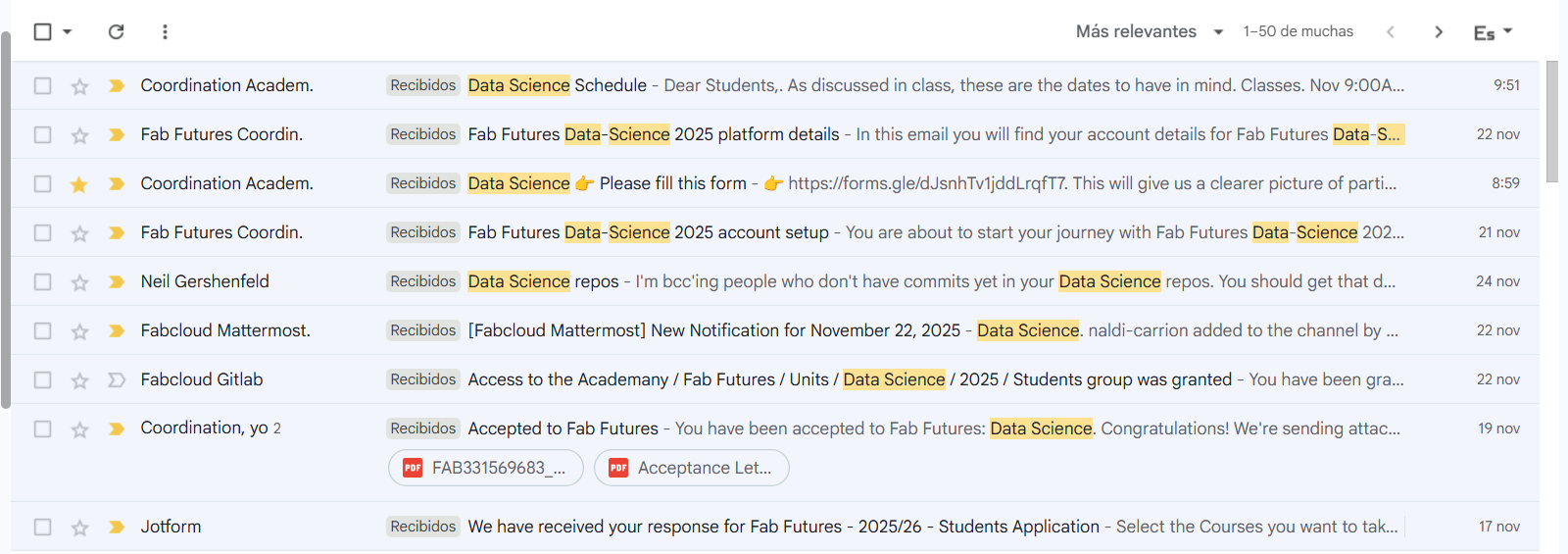Open the 'Es' input tools dropdown
This screenshot has width=1568, height=554.
pos(1493,32)
